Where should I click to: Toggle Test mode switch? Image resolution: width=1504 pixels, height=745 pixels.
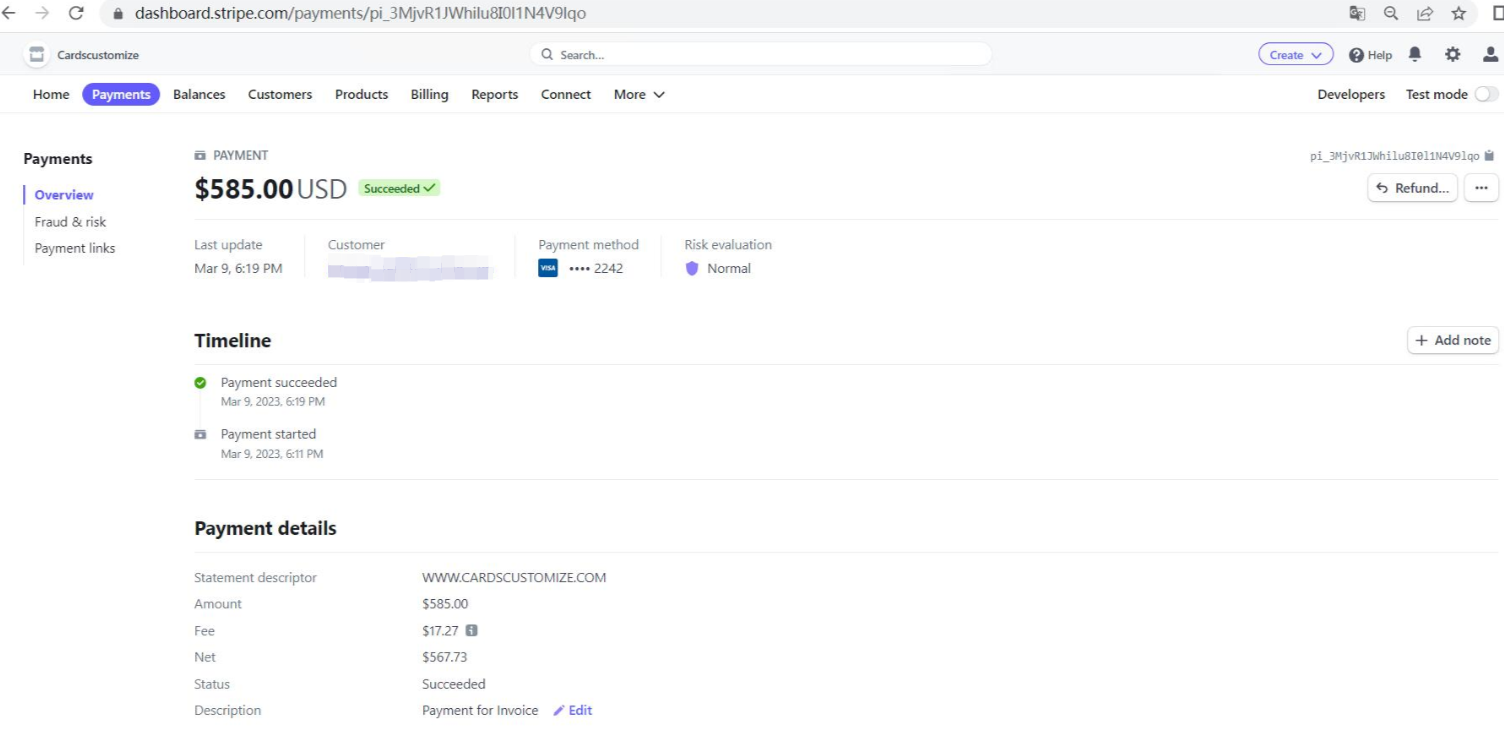click(1486, 94)
